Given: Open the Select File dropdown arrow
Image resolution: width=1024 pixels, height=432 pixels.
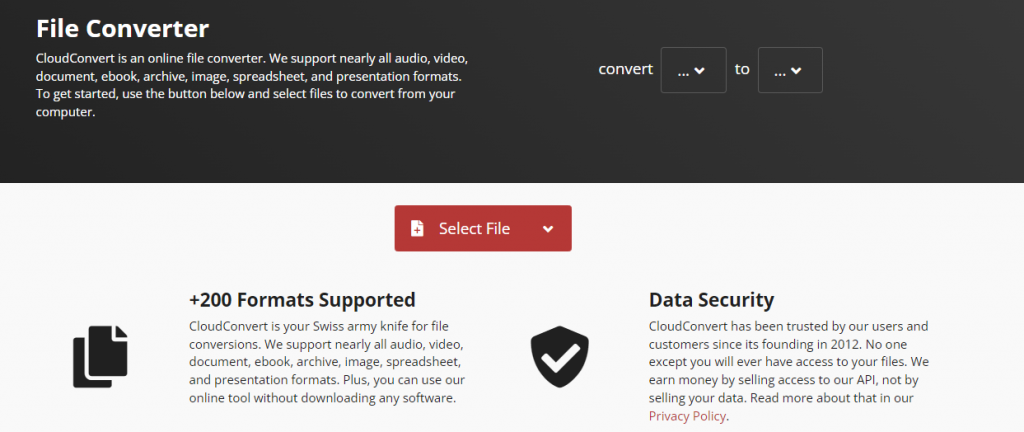Looking at the screenshot, I should 549,229.
